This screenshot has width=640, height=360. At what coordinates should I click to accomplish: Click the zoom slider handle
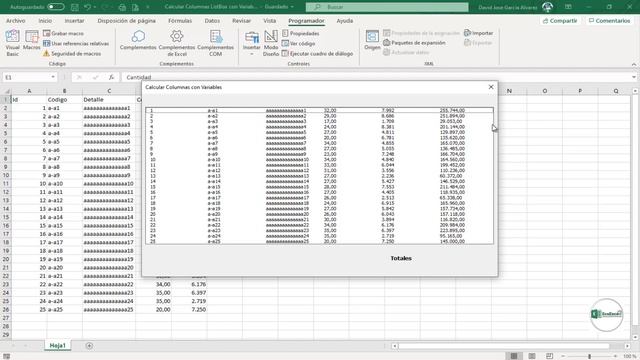click(x=589, y=356)
